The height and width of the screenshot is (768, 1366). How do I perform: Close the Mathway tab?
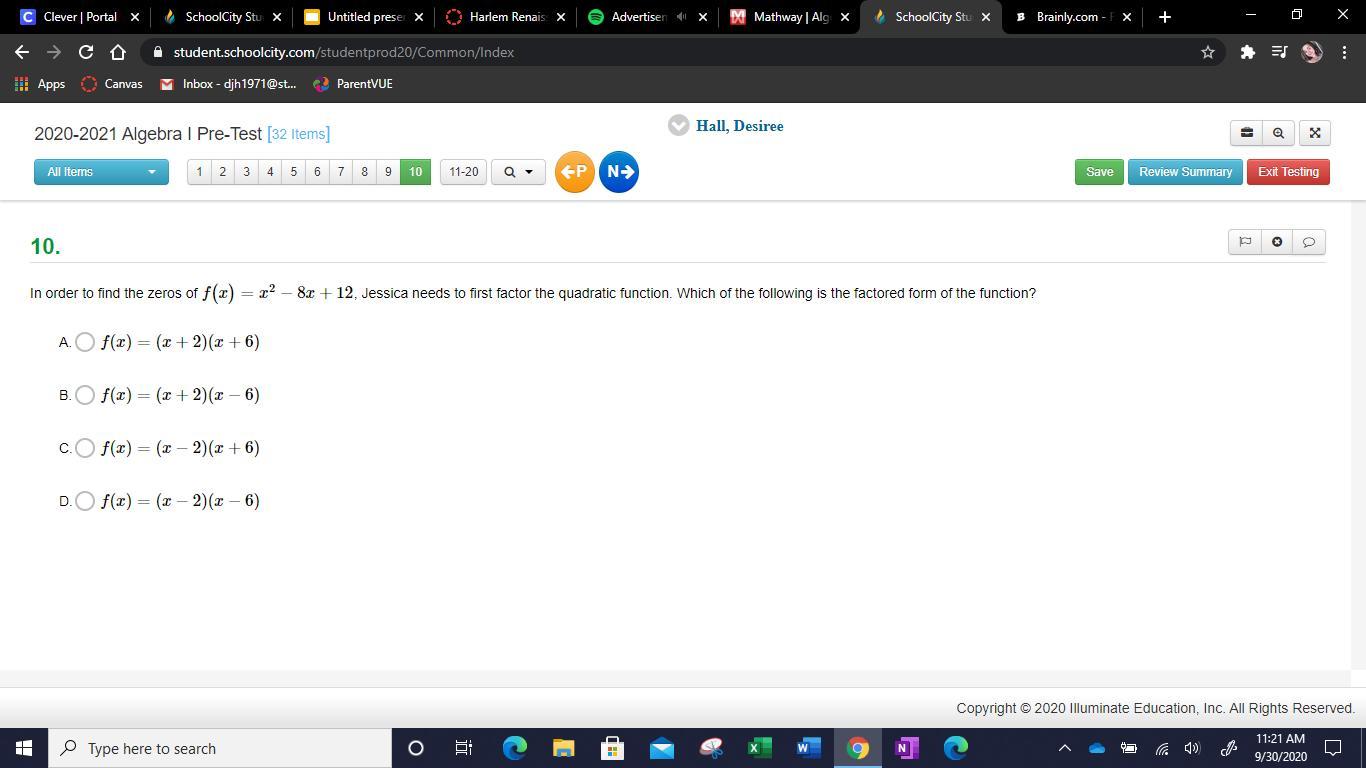pos(844,17)
